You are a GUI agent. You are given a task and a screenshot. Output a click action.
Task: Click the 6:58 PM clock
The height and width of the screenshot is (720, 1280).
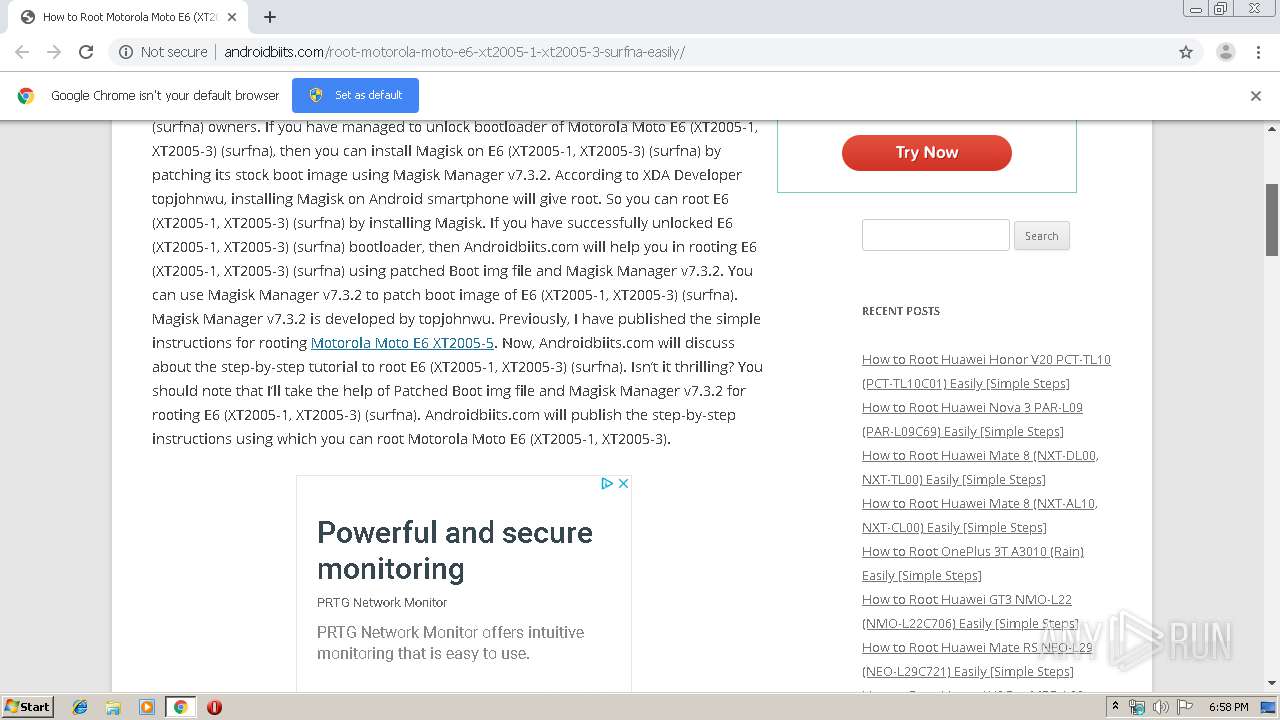pos(1228,707)
